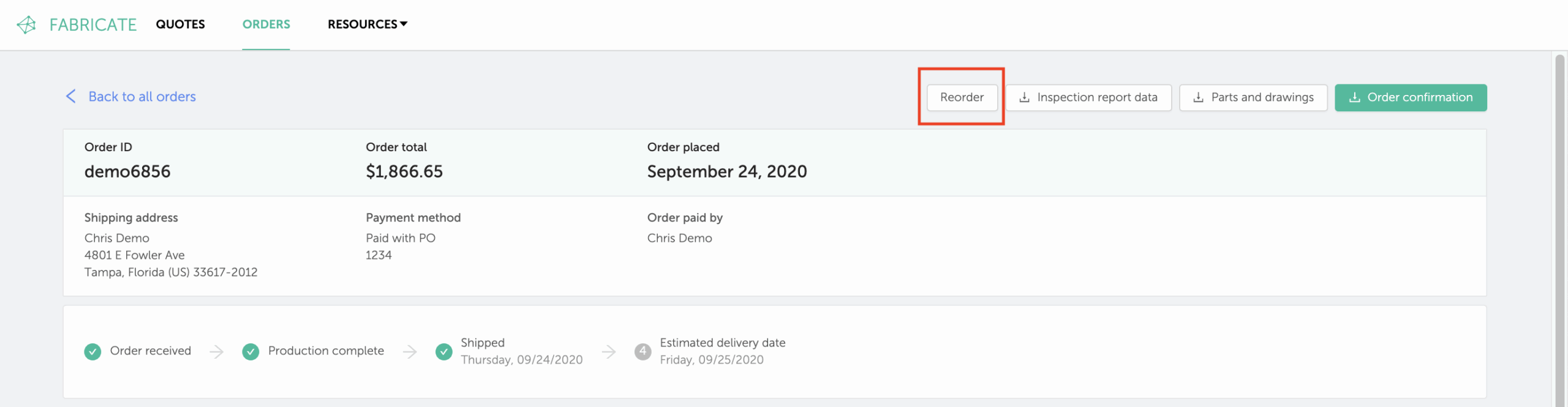Click the FABRICATE brand name
The width and height of the screenshot is (1568, 407).
point(93,24)
